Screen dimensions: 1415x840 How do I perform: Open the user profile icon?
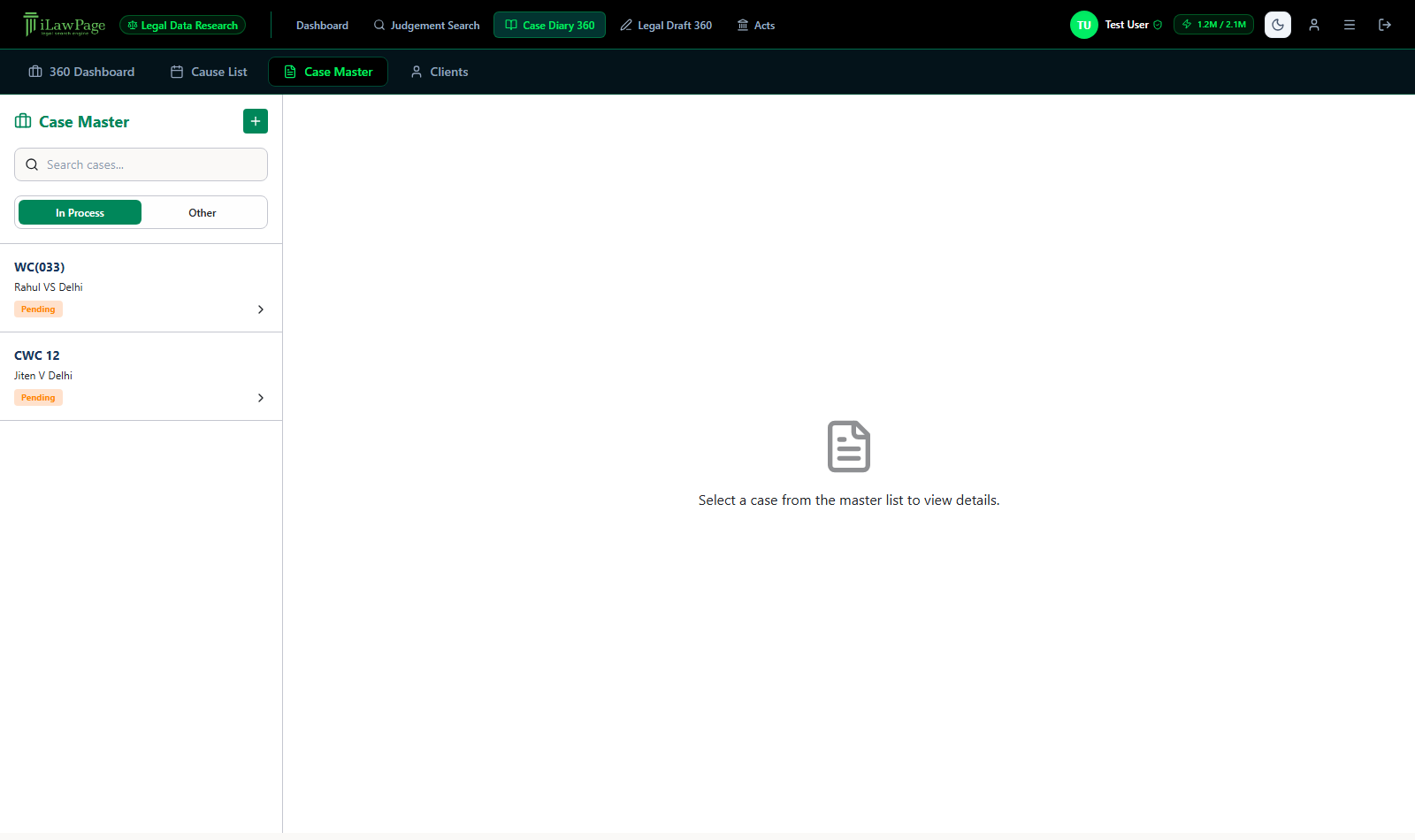pos(1314,25)
